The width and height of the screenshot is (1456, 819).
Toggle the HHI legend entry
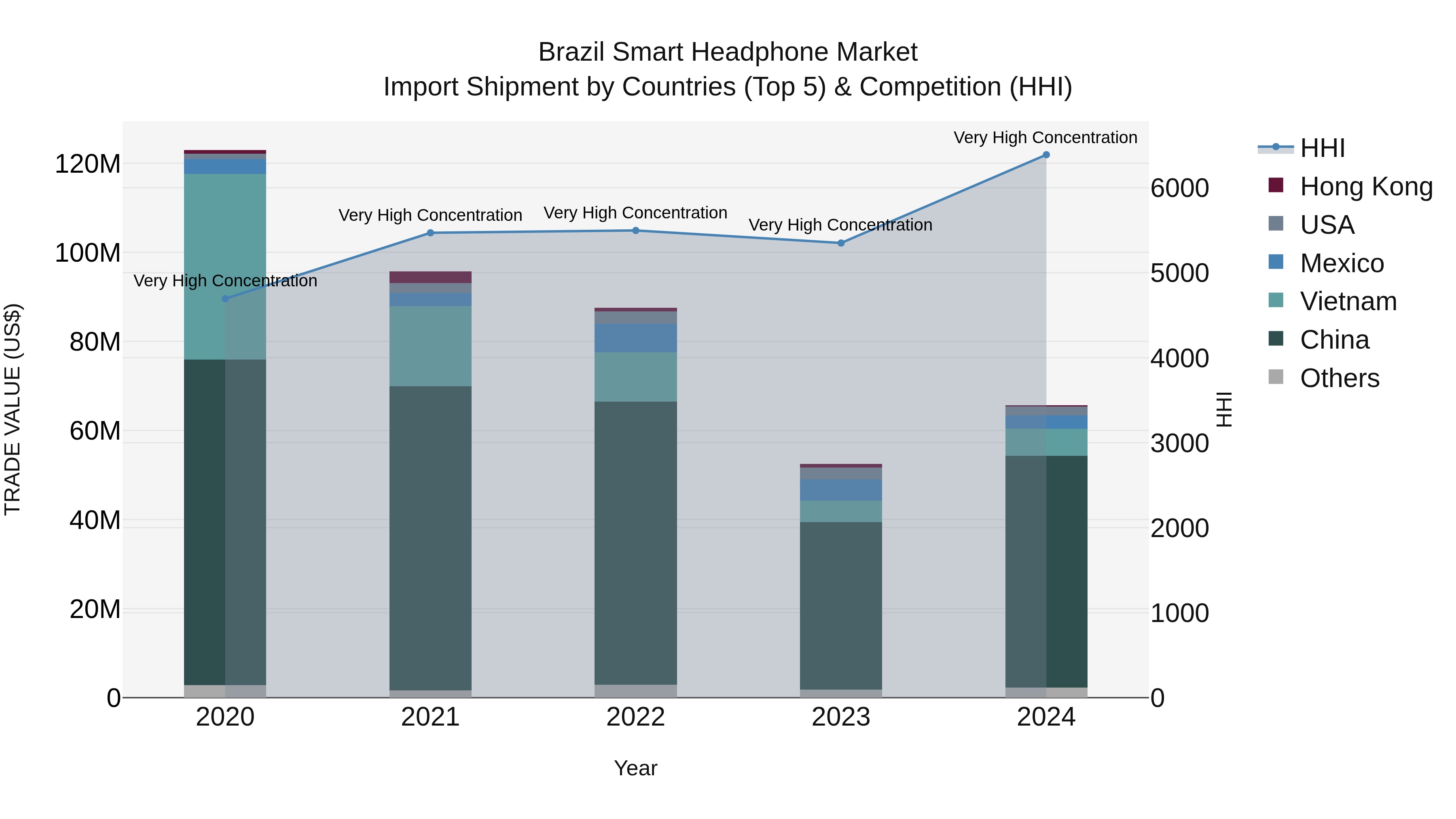click(1301, 148)
